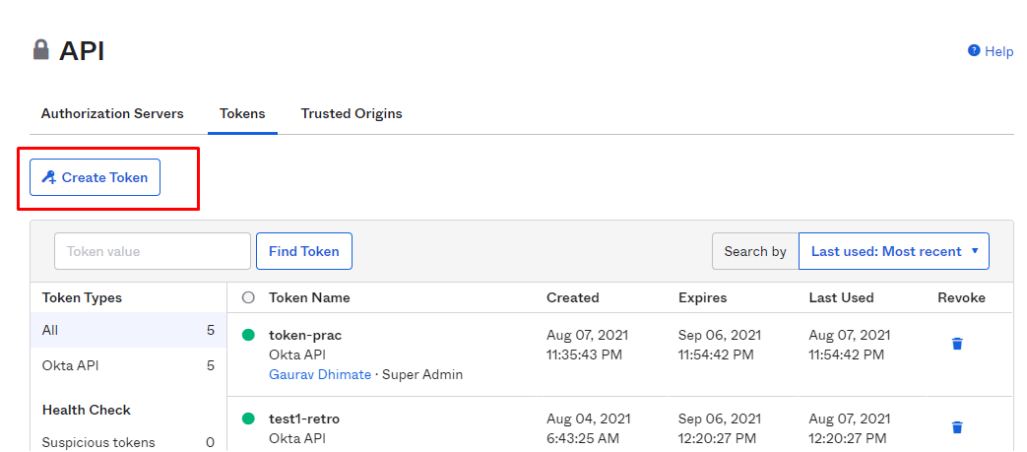The width and height of the screenshot is (1027, 452).
Task: Click the lock icon beside API heading
Action: (41, 50)
